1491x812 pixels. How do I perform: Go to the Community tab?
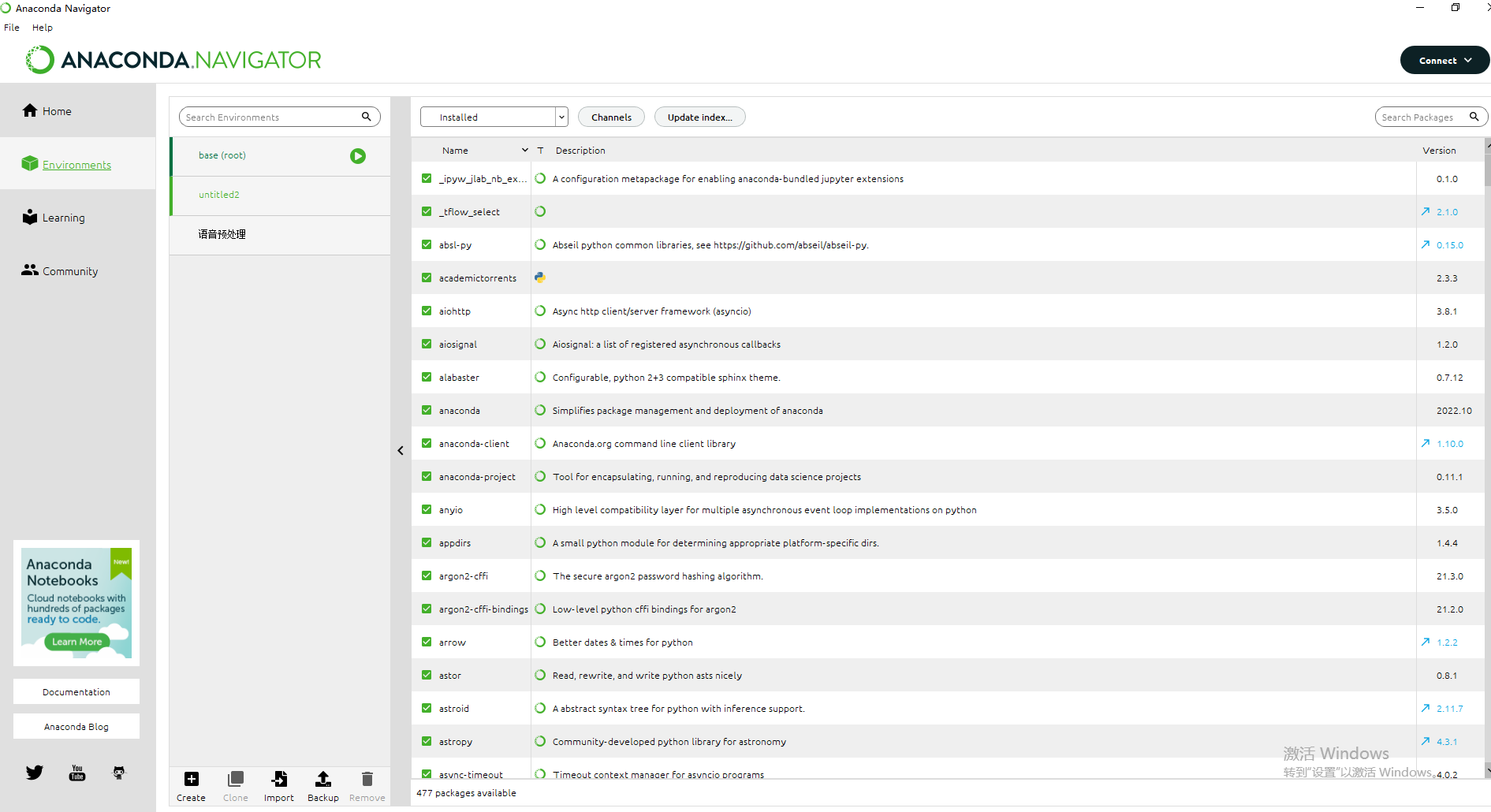pos(78,271)
